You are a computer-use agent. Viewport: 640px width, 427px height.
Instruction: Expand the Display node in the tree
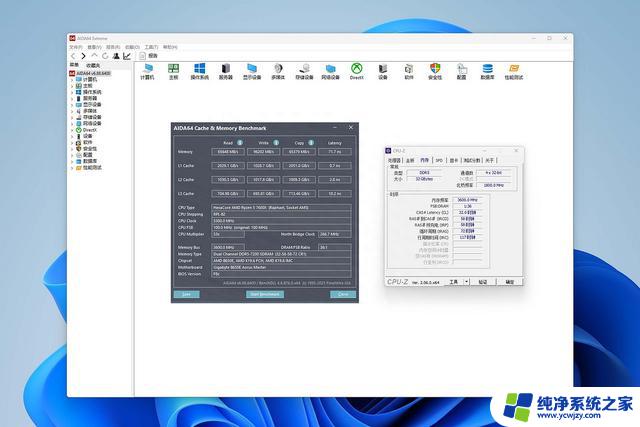72,105
